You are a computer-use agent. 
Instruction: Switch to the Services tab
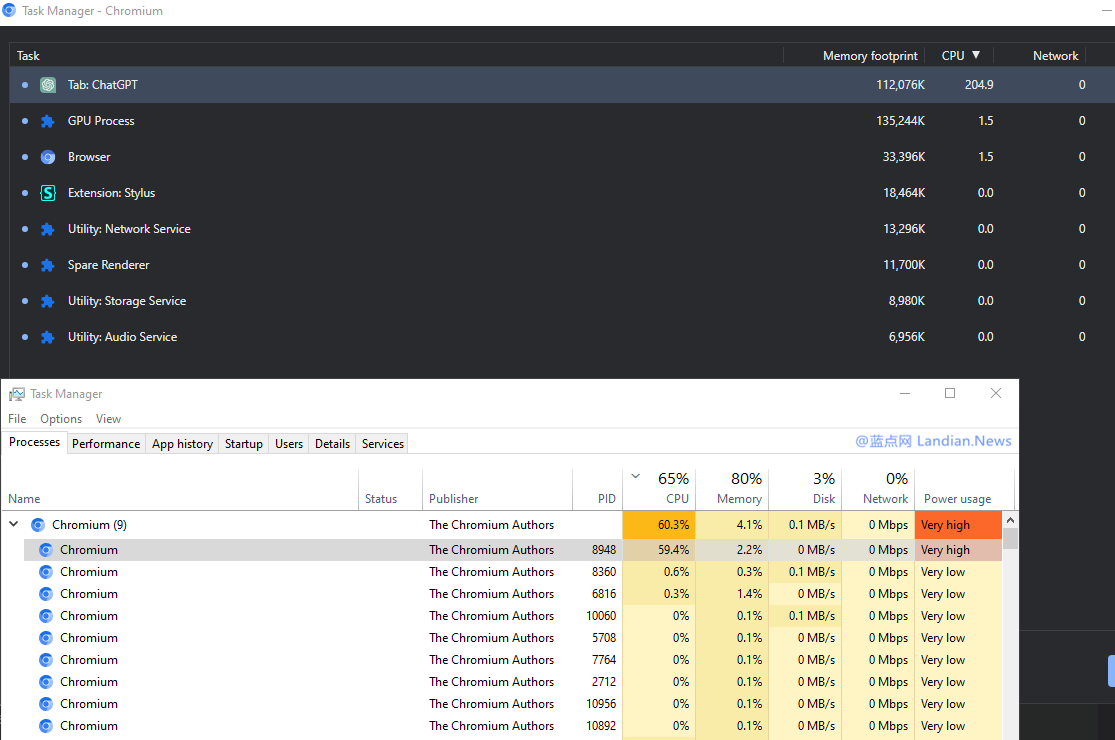tap(383, 444)
